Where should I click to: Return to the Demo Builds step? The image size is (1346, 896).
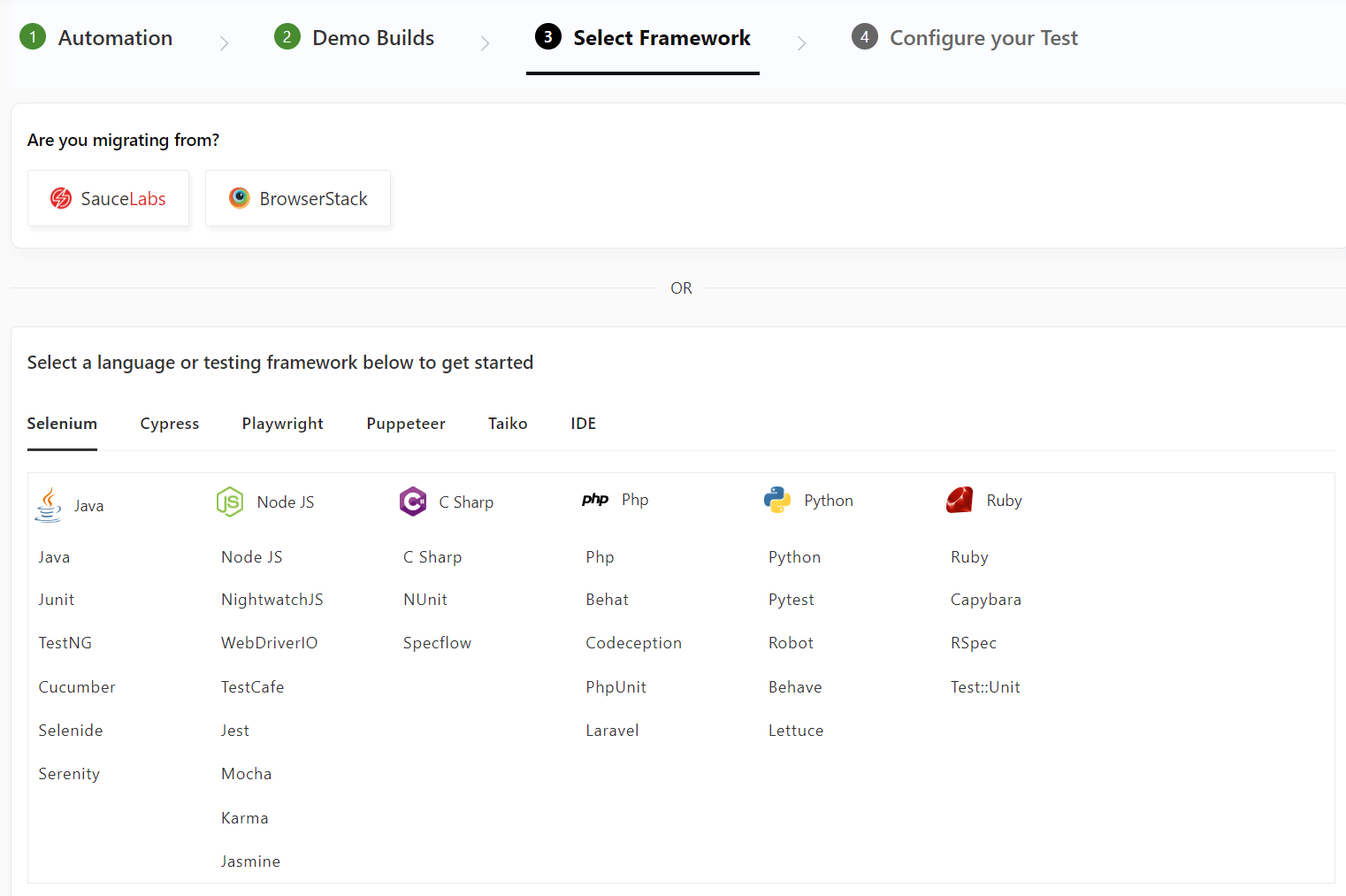[x=355, y=38]
